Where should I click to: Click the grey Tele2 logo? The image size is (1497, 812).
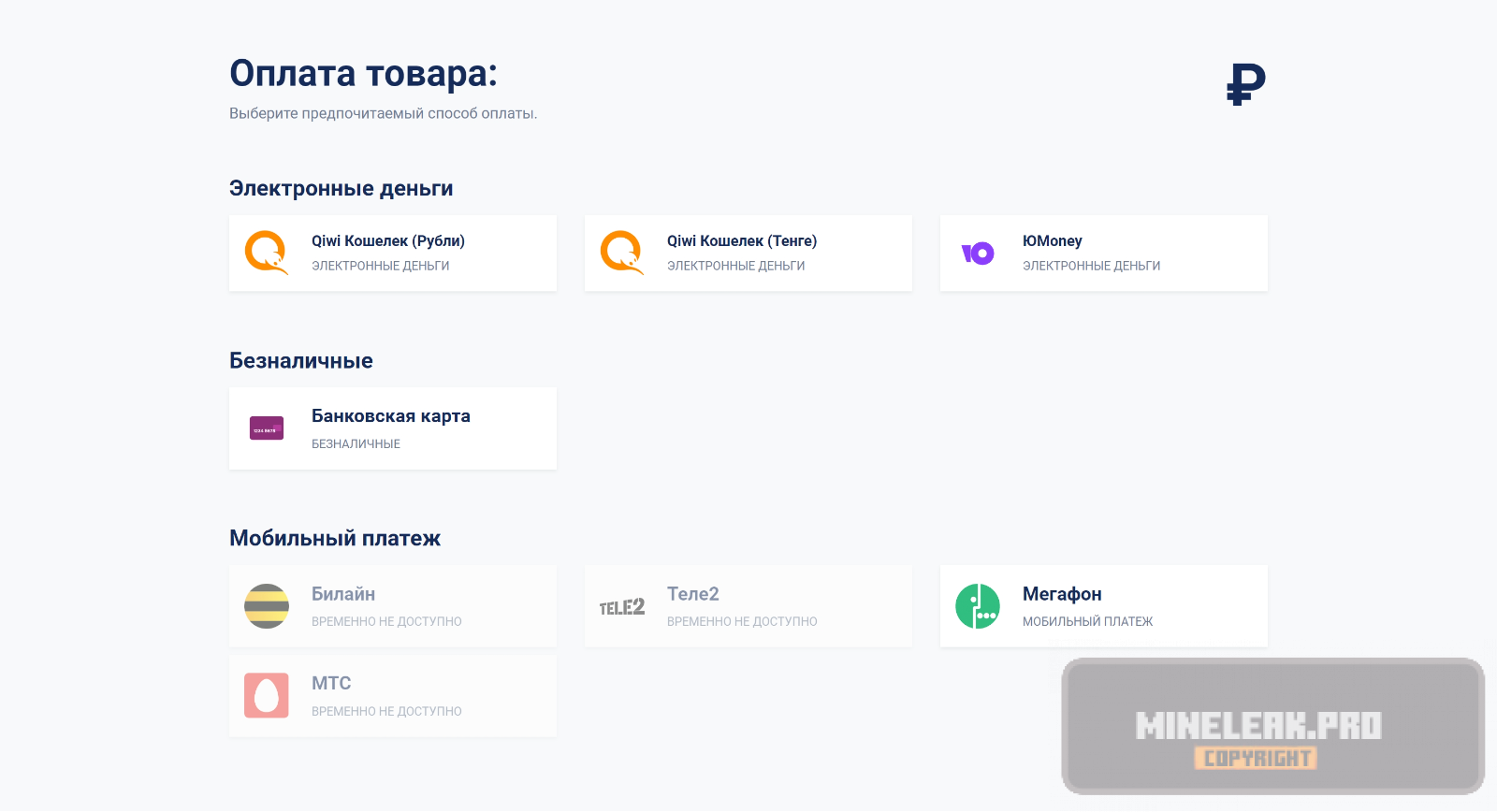tap(622, 607)
